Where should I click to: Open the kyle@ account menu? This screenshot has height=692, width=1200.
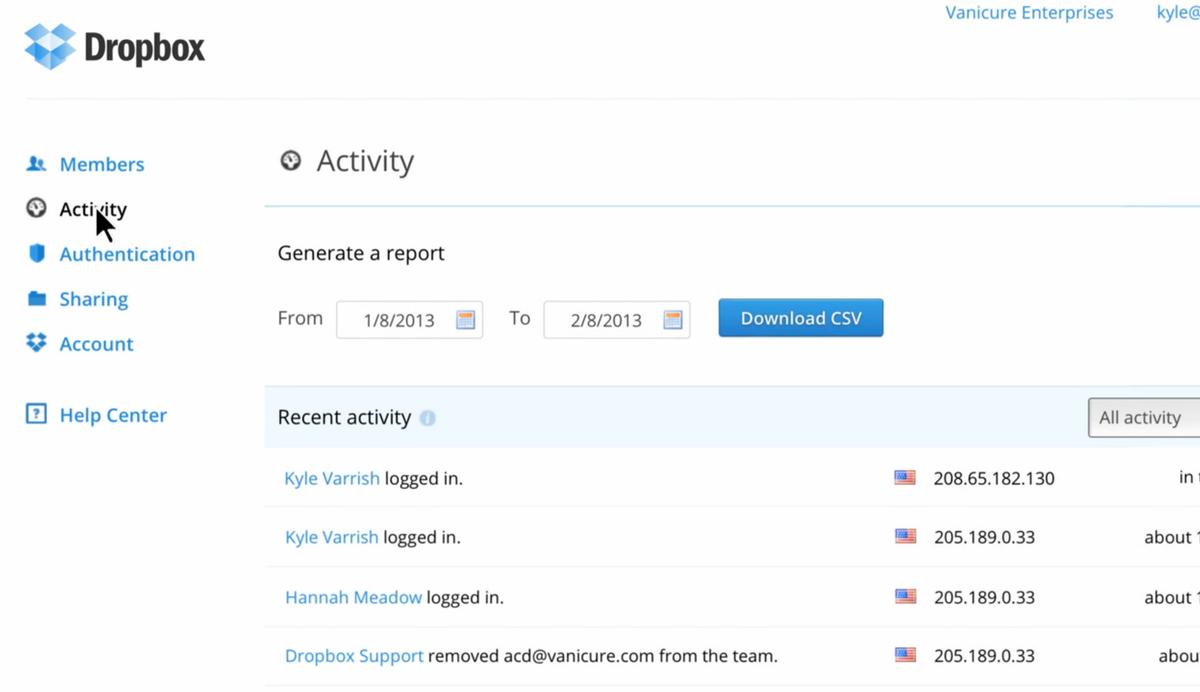[x=1178, y=13]
